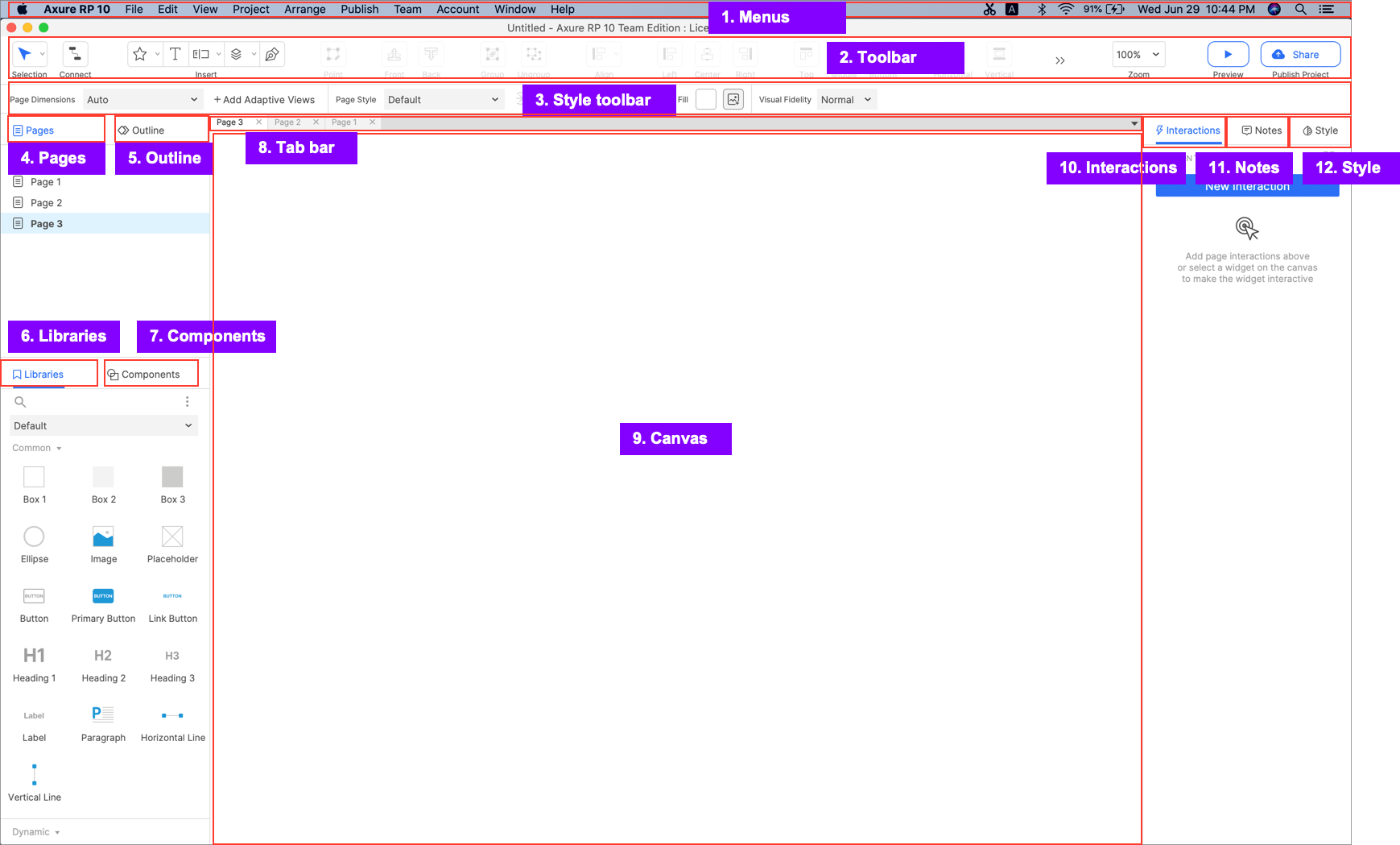Switch to the Notes tab

point(1262,130)
